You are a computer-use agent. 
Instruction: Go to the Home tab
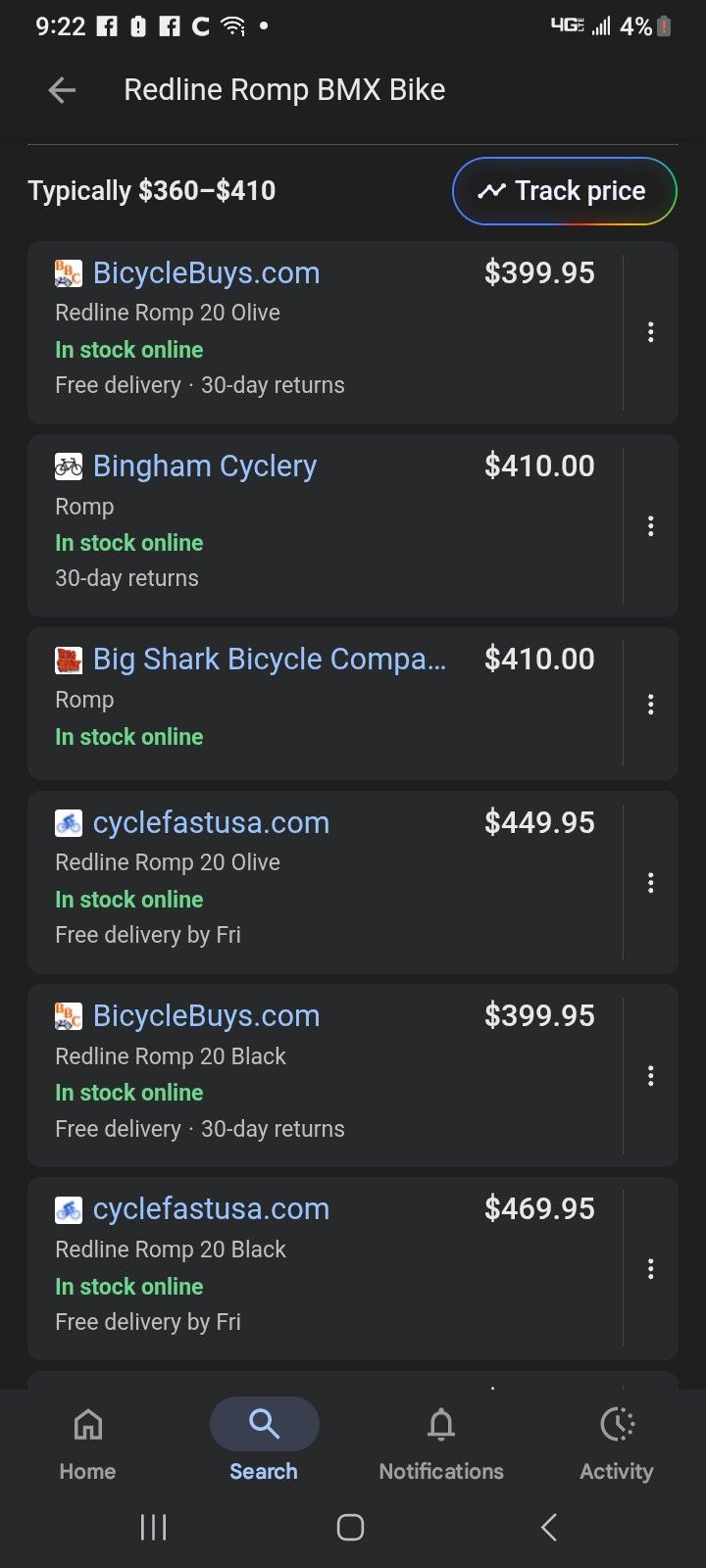(87, 1439)
